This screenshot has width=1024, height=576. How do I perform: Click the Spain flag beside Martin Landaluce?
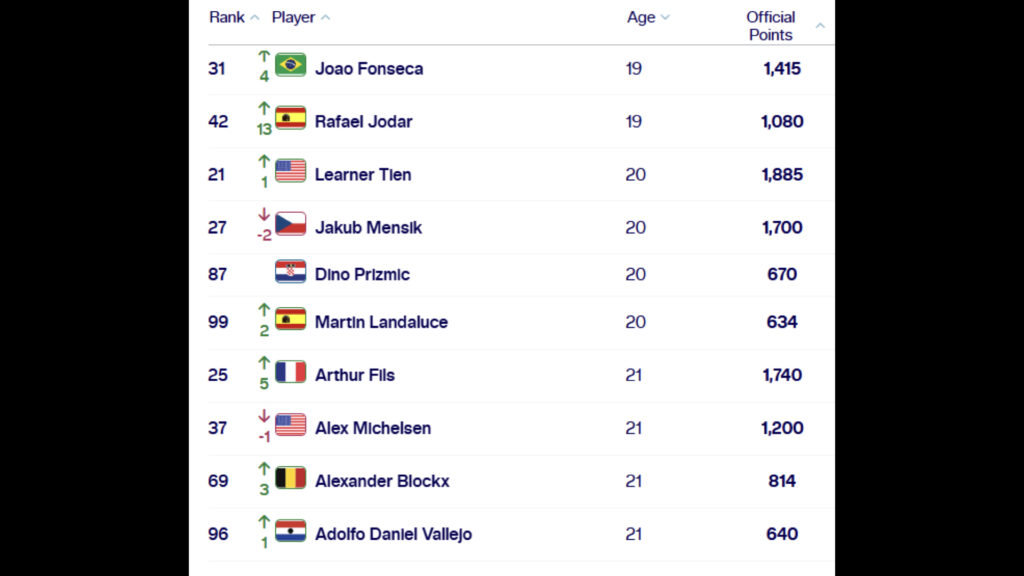(290, 318)
